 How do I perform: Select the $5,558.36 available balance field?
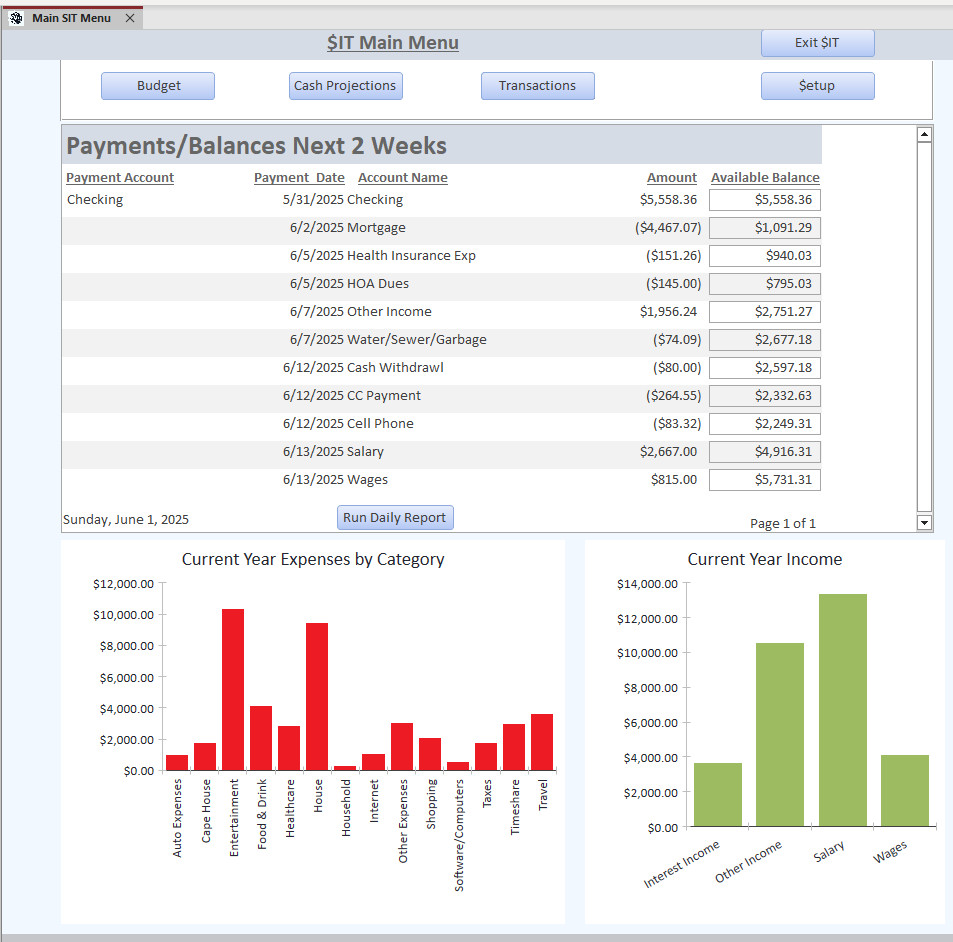tap(765, 200)
